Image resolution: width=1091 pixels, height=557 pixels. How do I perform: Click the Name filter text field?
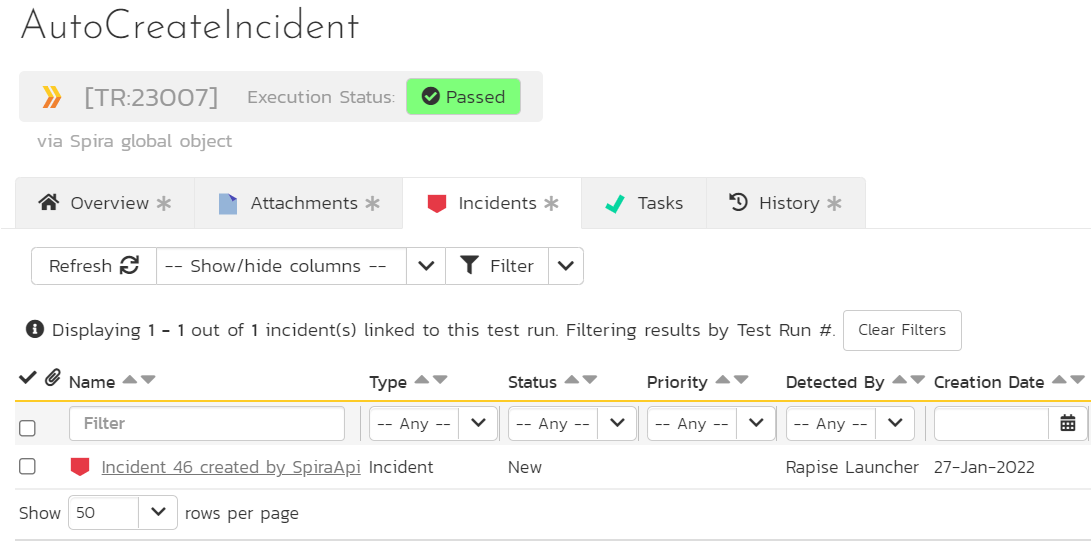coord(206,423)
